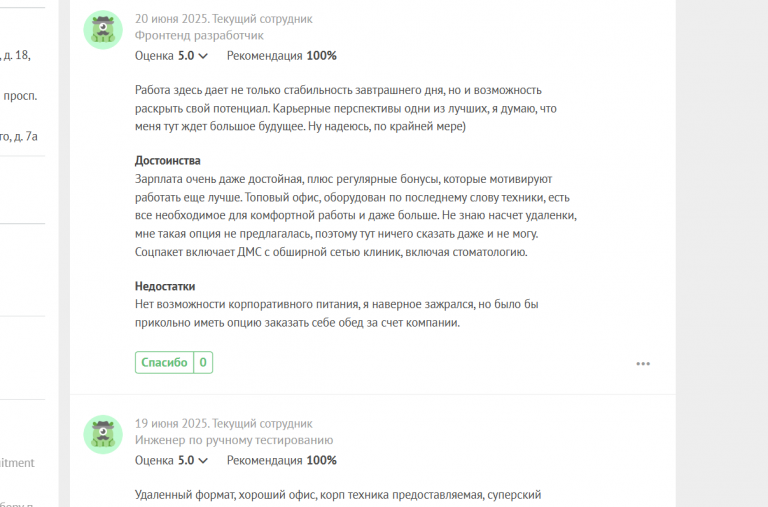Click Оценка label in the first review
The width and height of the screenshot is (768, 507).
[154, 56]
